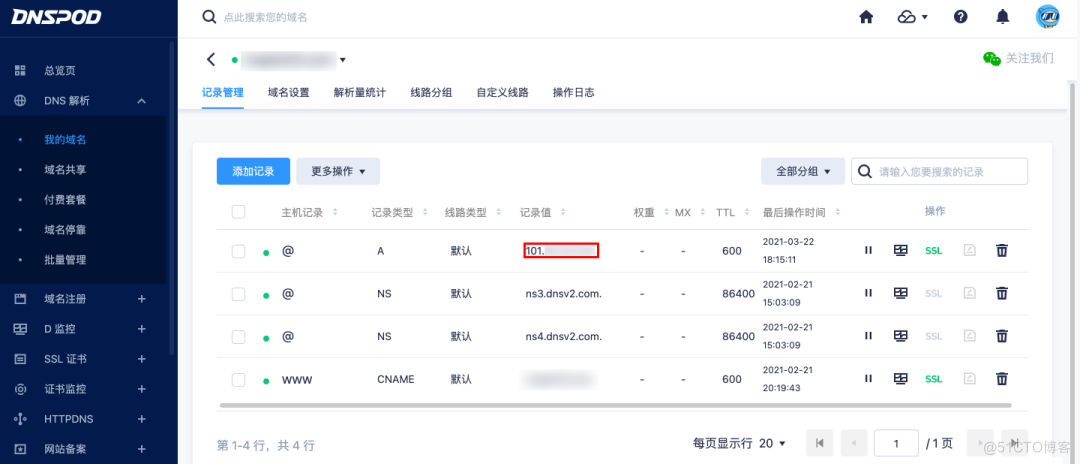Check the www CNAME row checkbox
The height and width of the screenshot is (464, 1080).
pos(238,379)
